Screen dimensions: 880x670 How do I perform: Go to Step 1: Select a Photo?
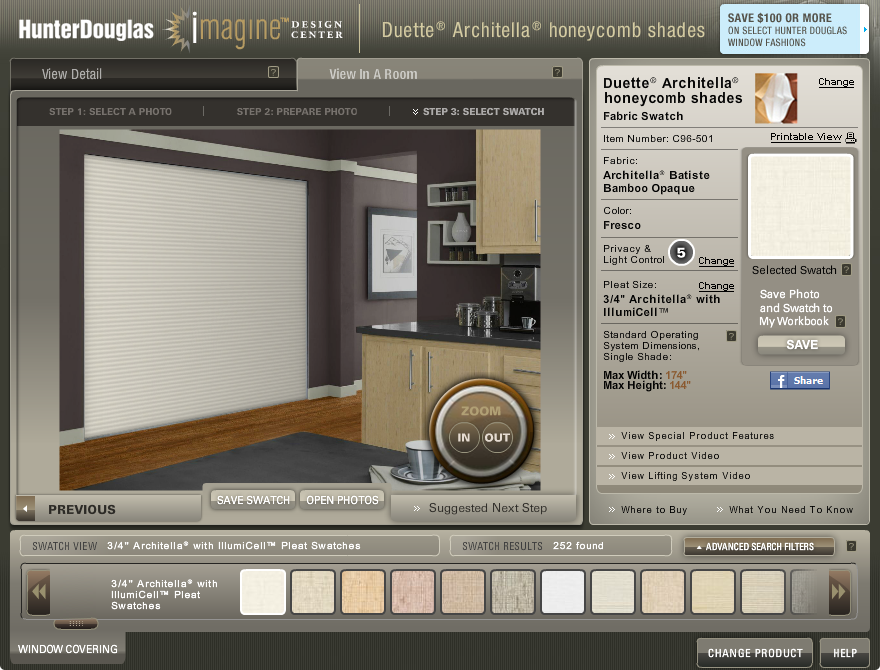coord(111,112)
